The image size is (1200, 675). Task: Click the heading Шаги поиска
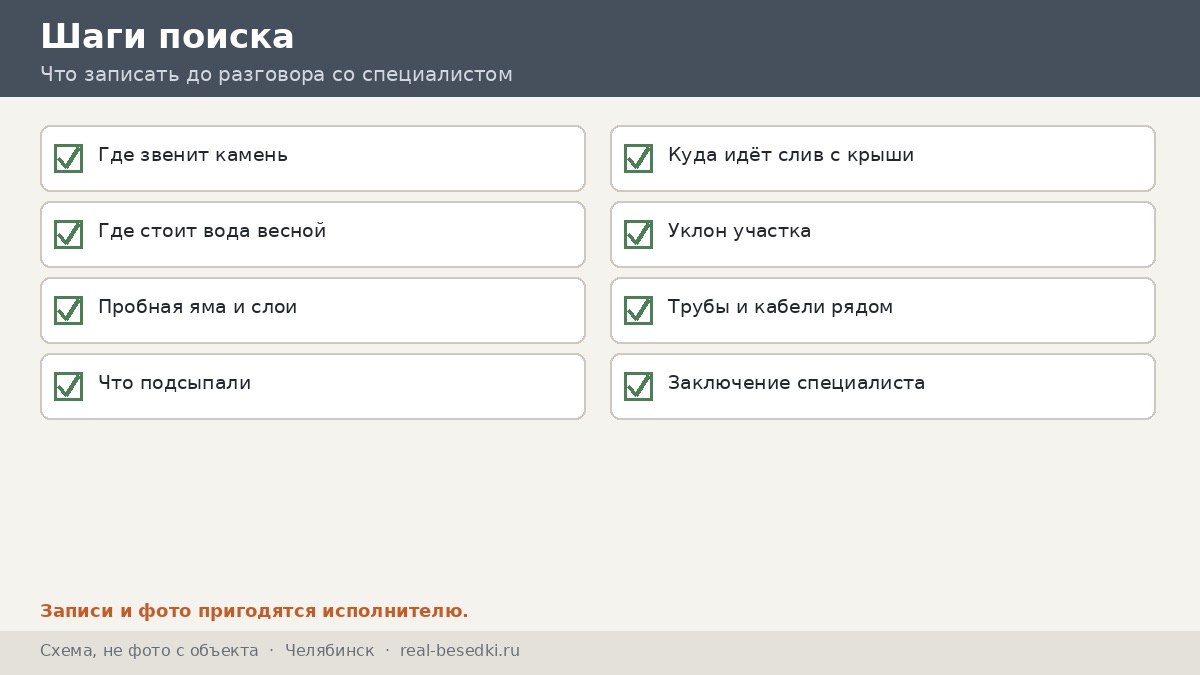click(167, 37)
